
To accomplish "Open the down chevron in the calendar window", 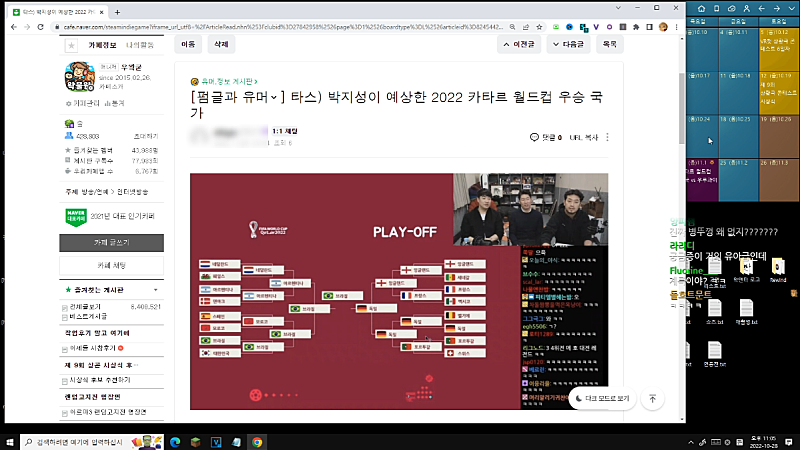I will (791, 9).
